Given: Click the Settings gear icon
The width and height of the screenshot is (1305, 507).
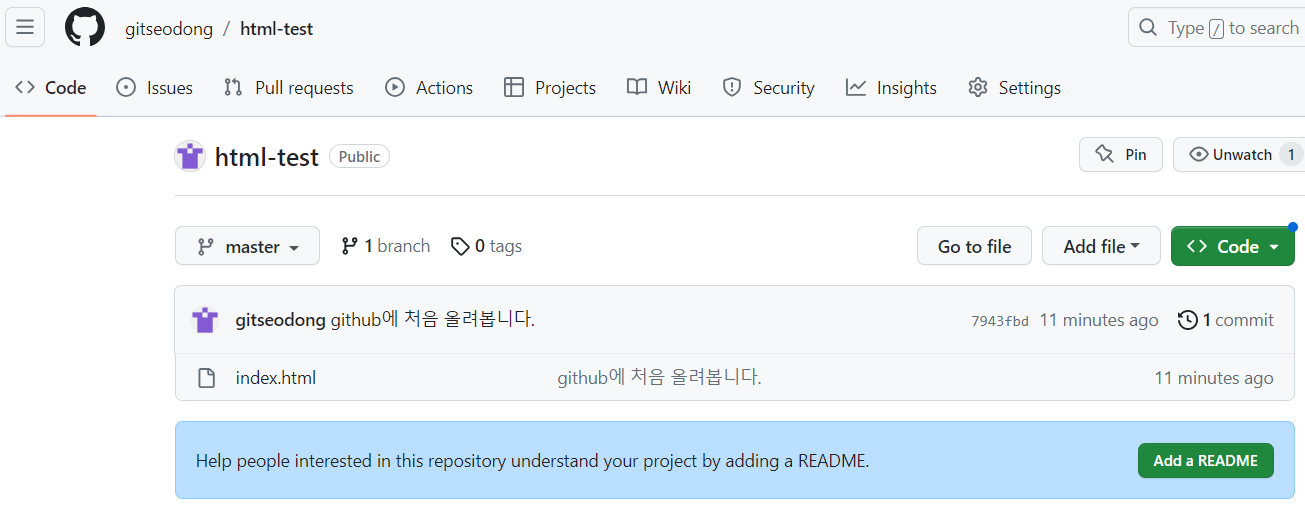Looking at the screenshot, I should tap(978, 88).
